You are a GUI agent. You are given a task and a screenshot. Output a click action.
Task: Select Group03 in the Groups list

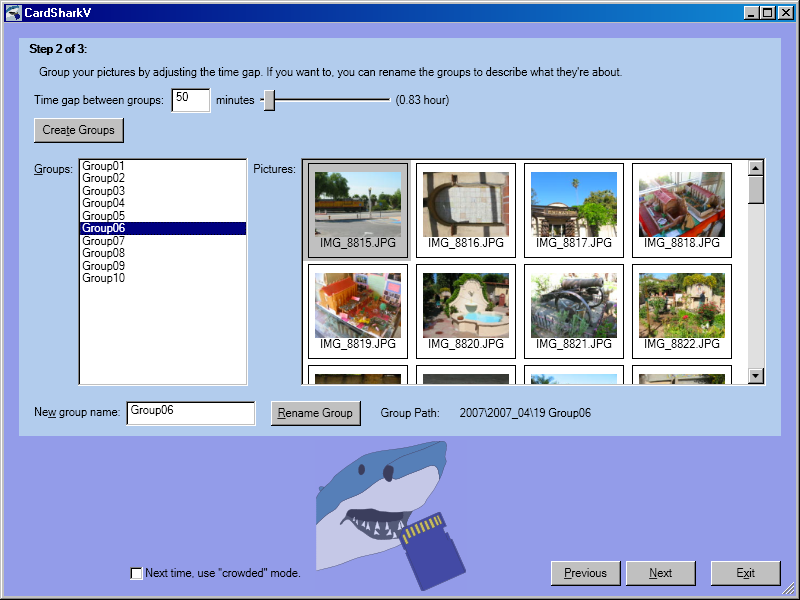163,191
